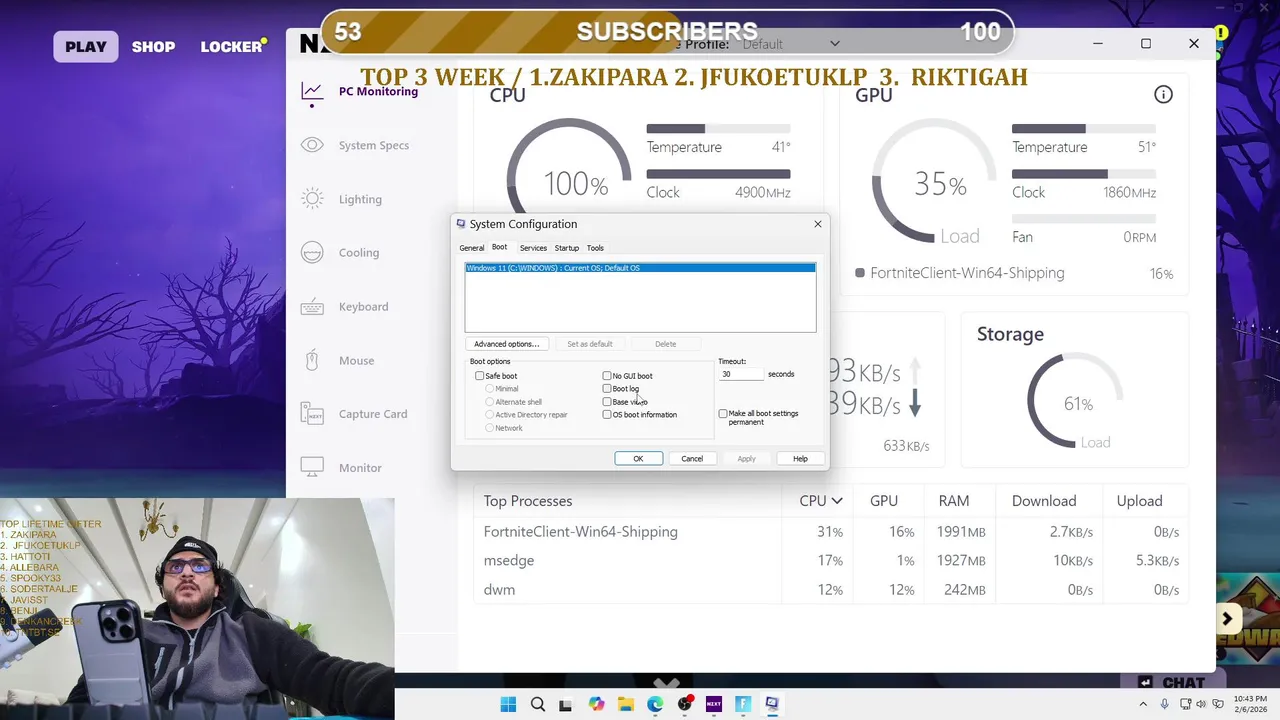This screenshot has width=1280, height=720.
Task: Click the Advanced options button
Action: [x=506, y=344]
